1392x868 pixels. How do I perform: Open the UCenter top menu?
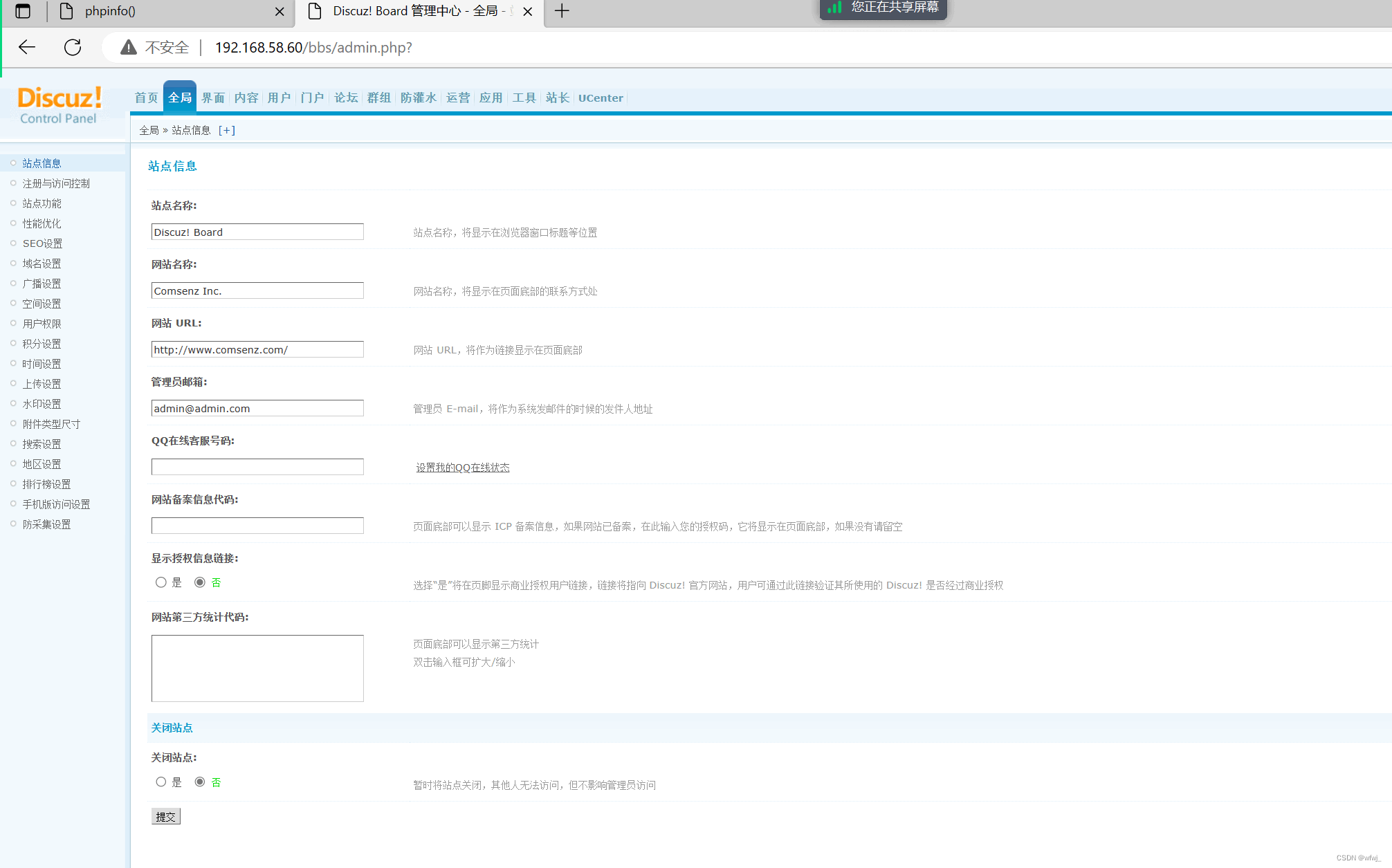click(601, 98)
